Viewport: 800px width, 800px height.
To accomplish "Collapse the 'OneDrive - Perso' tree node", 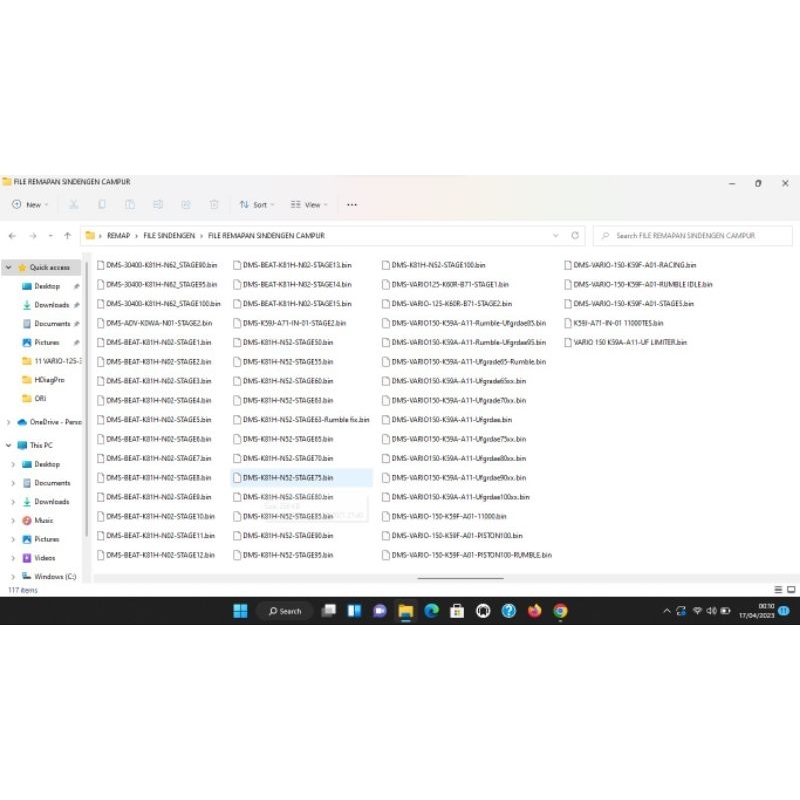I will [9, 423].
